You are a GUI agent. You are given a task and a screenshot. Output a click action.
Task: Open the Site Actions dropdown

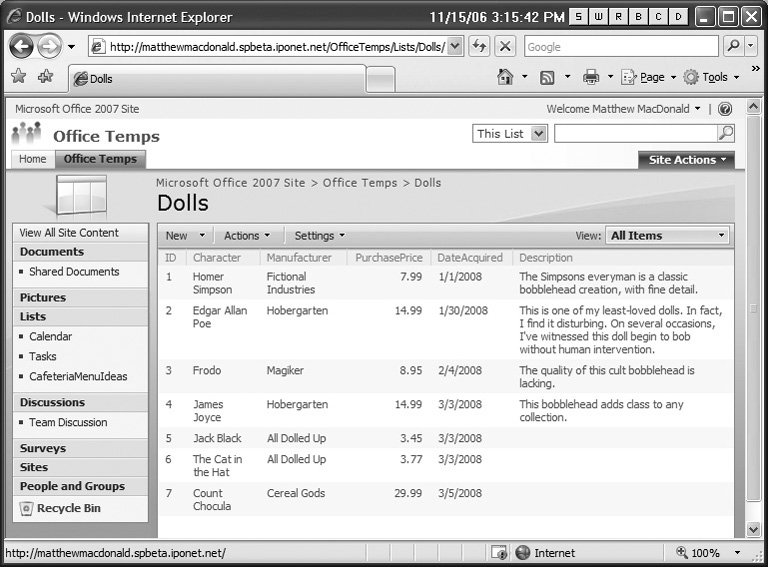point(686,160)
